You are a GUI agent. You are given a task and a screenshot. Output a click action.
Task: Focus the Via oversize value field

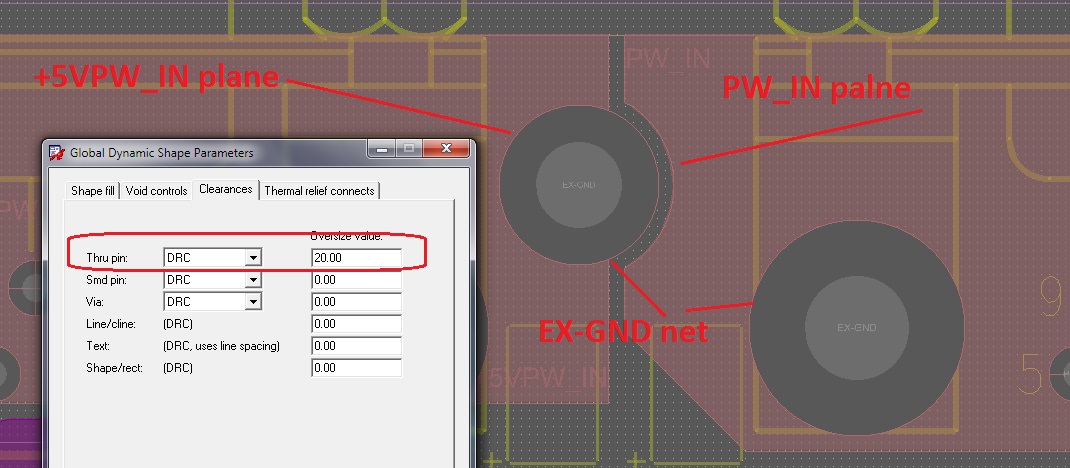(356, 302)
